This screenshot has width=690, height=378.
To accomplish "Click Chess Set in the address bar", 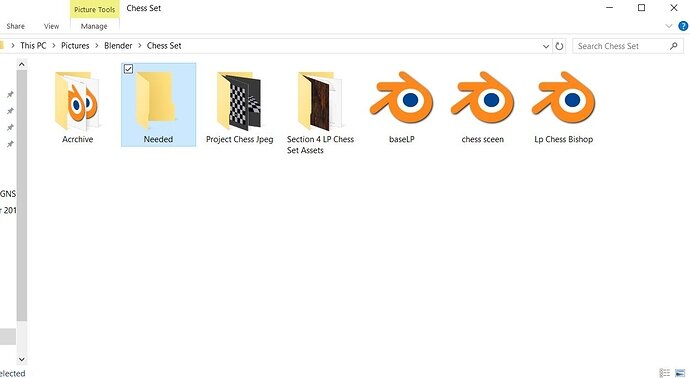I will (x=164, y=46).
